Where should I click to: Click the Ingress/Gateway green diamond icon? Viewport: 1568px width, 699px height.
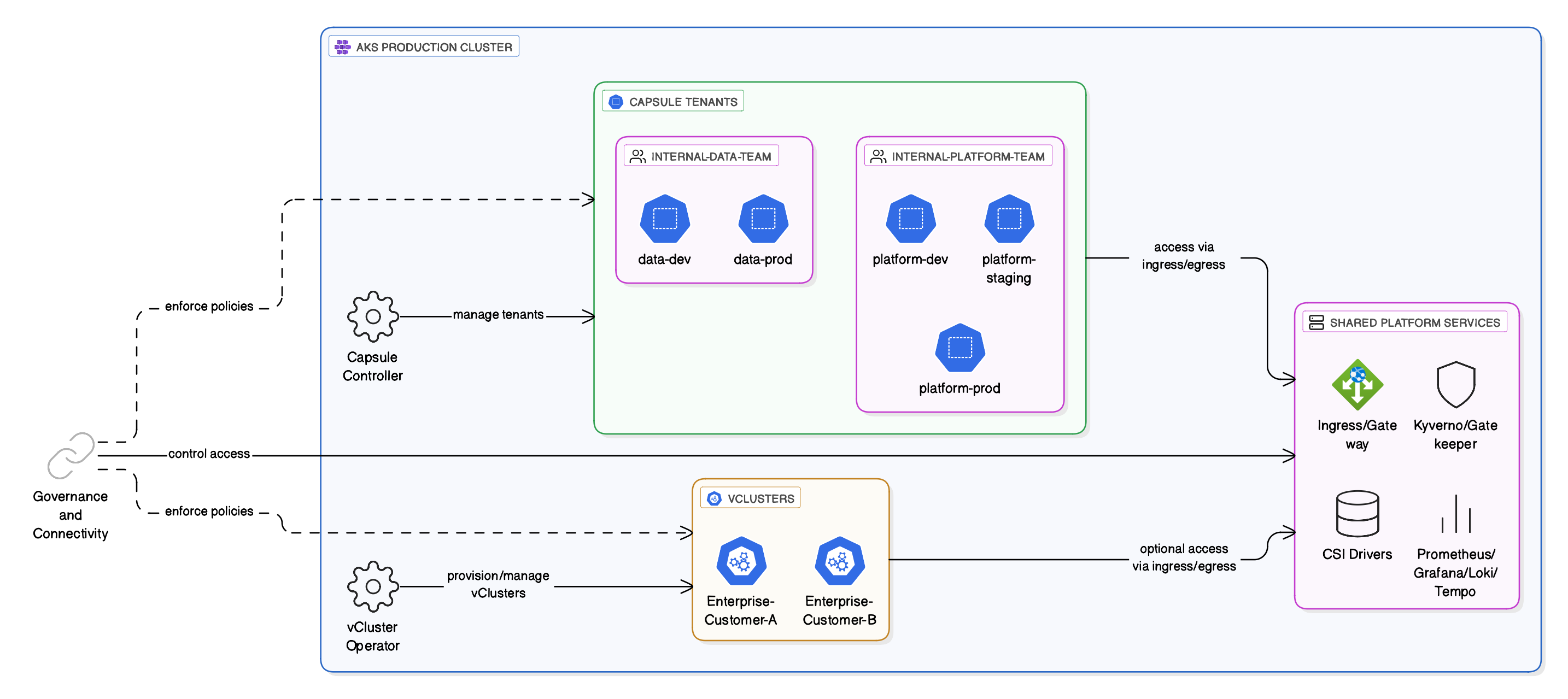click(1357, 385)
